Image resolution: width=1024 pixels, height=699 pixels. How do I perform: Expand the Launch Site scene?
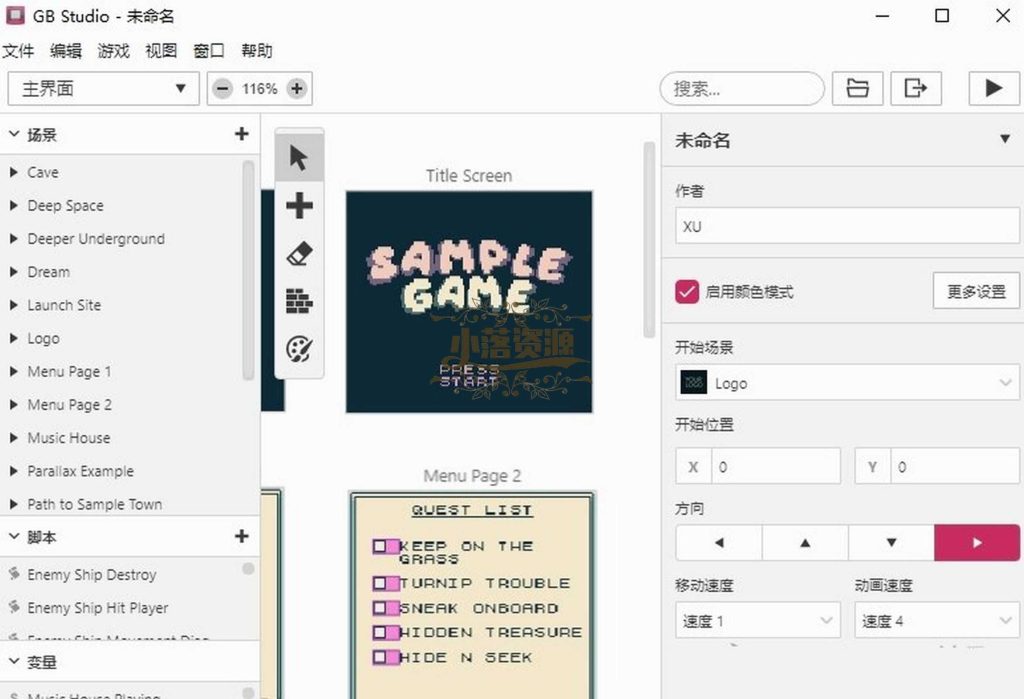coord(14,305)
